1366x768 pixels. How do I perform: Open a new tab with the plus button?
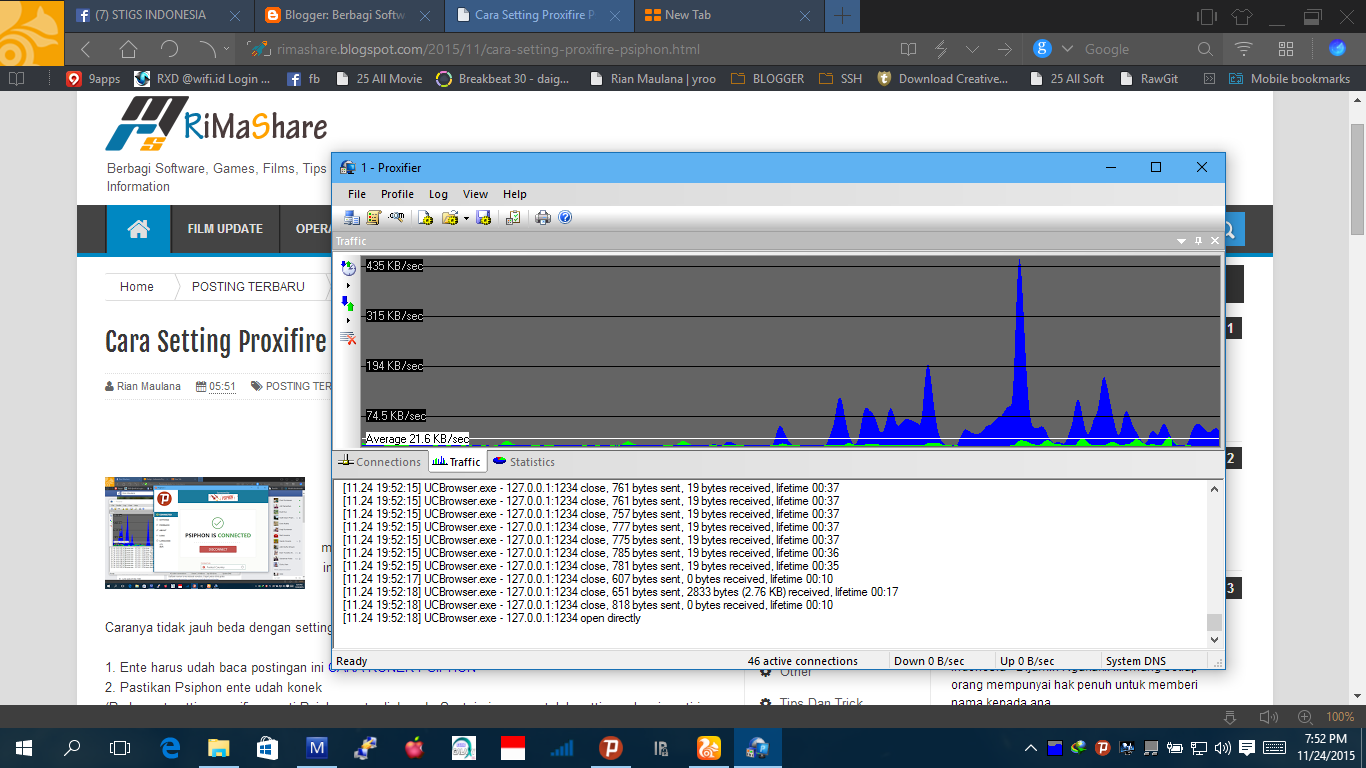click(x=843, y=15)
